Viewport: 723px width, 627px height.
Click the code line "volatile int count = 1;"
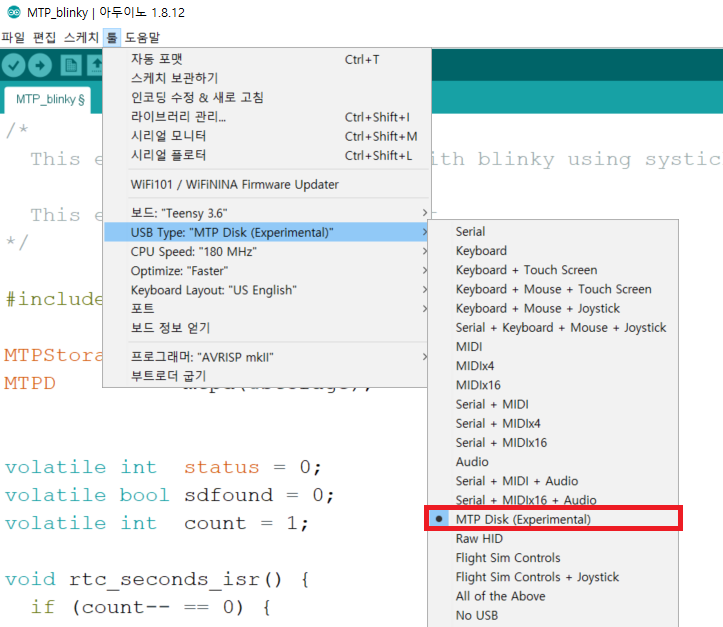click(156, 524)
